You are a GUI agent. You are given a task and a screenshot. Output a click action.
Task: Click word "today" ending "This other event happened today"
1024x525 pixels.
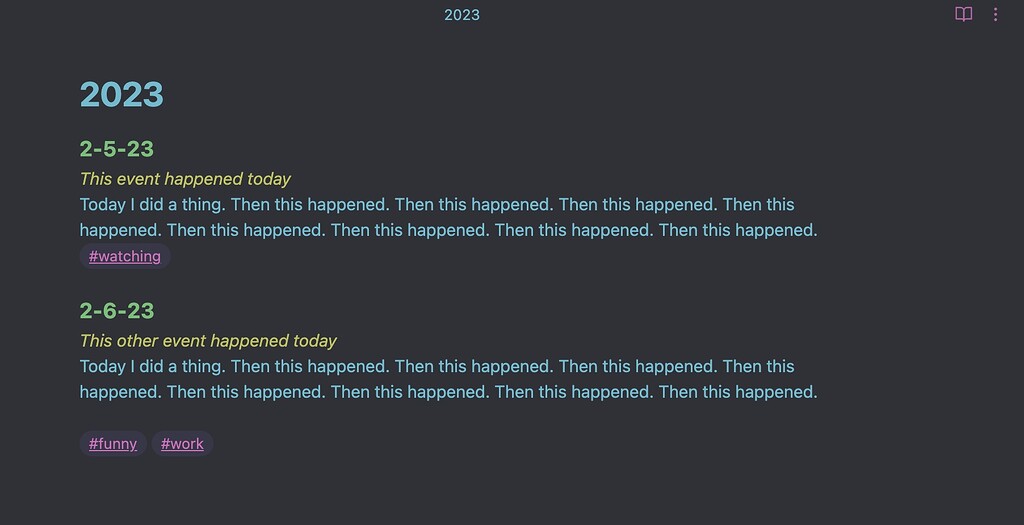(315, 341)
